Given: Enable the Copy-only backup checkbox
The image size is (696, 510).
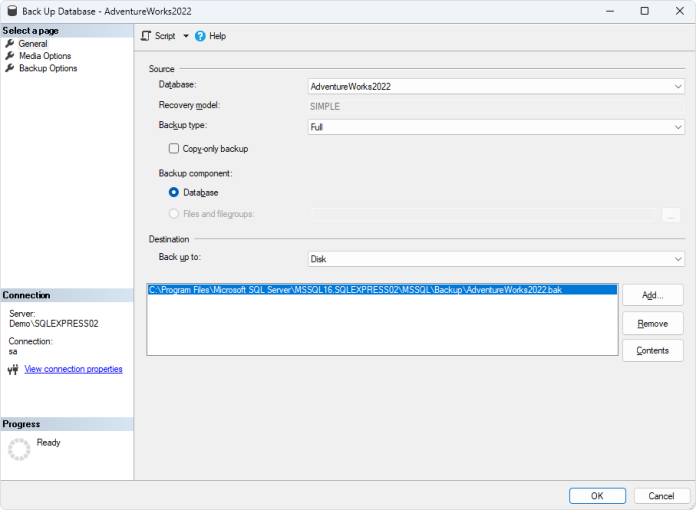Looking at the screenshot, I should (x=174, y=149).
